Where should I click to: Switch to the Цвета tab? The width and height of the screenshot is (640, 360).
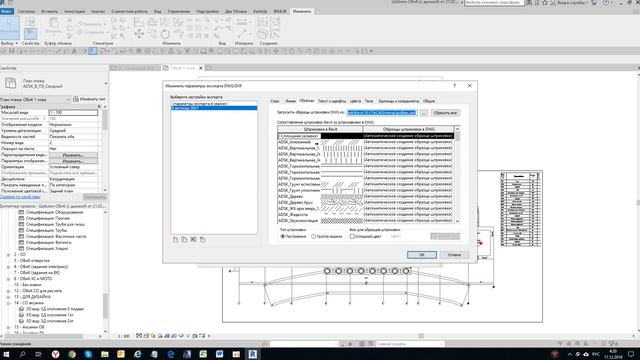(355, 101)
